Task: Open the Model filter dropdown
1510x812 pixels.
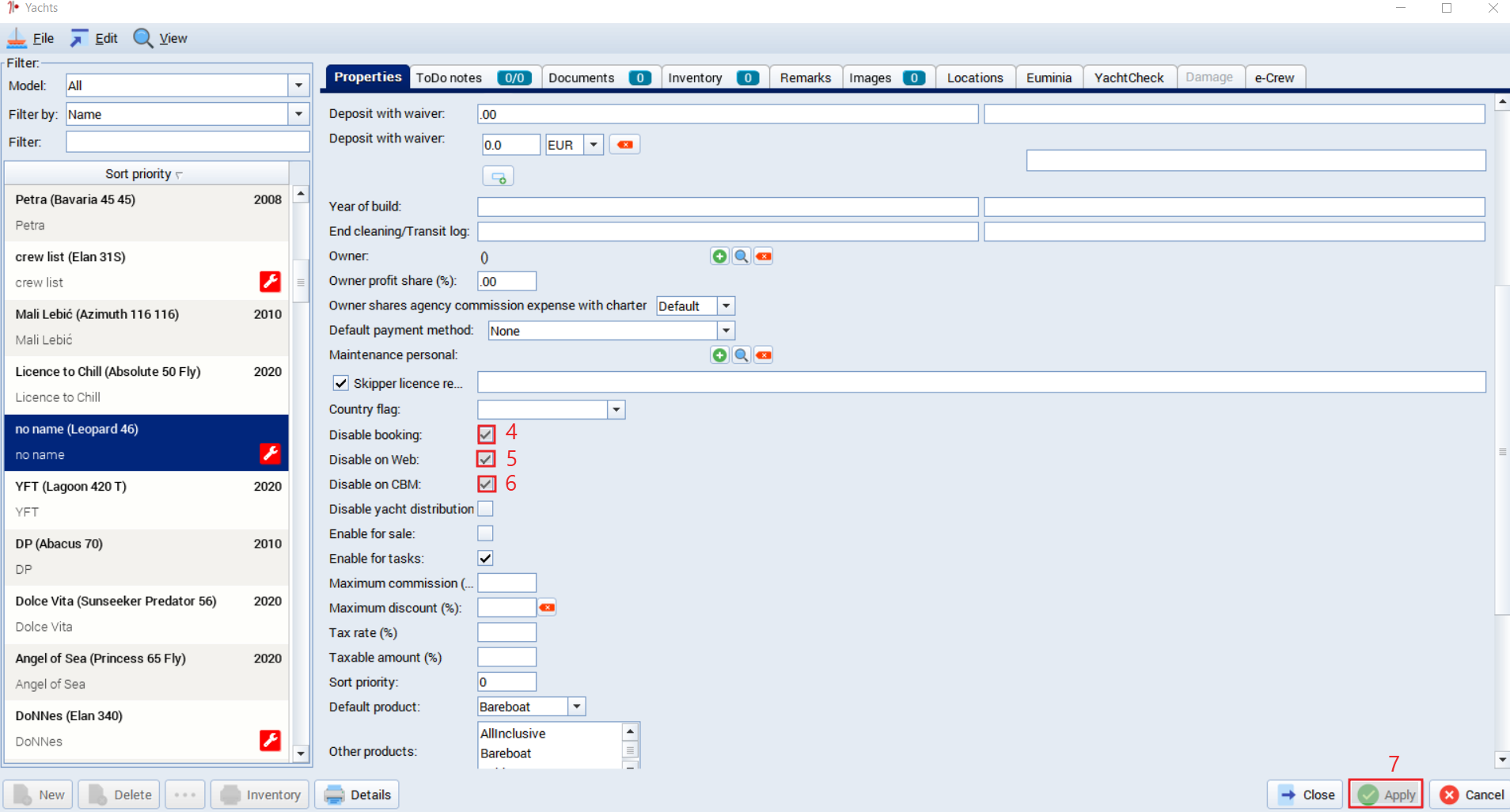Action: [x=298, y=85]
